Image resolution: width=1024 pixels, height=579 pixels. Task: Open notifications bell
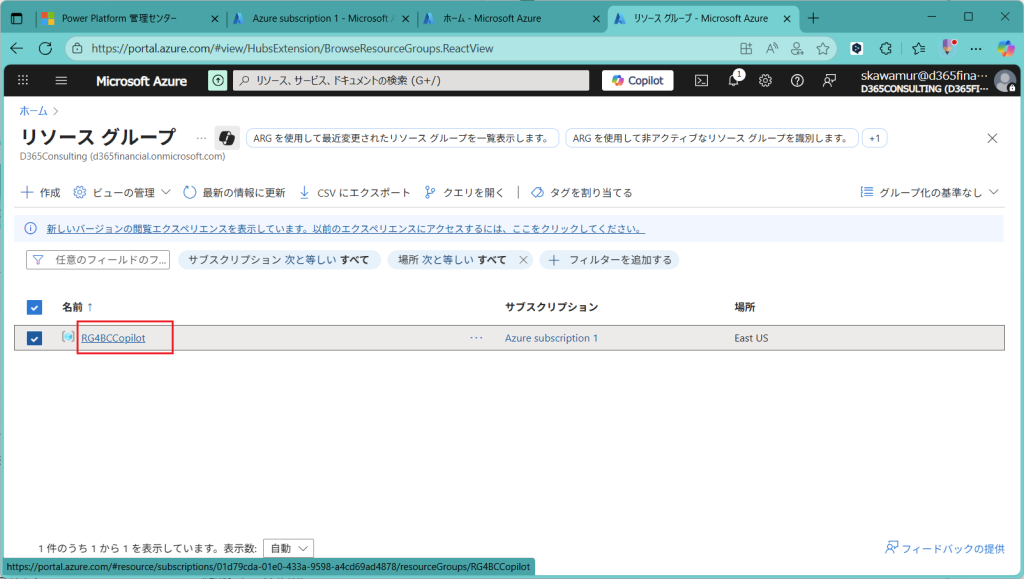pos(734,80)
